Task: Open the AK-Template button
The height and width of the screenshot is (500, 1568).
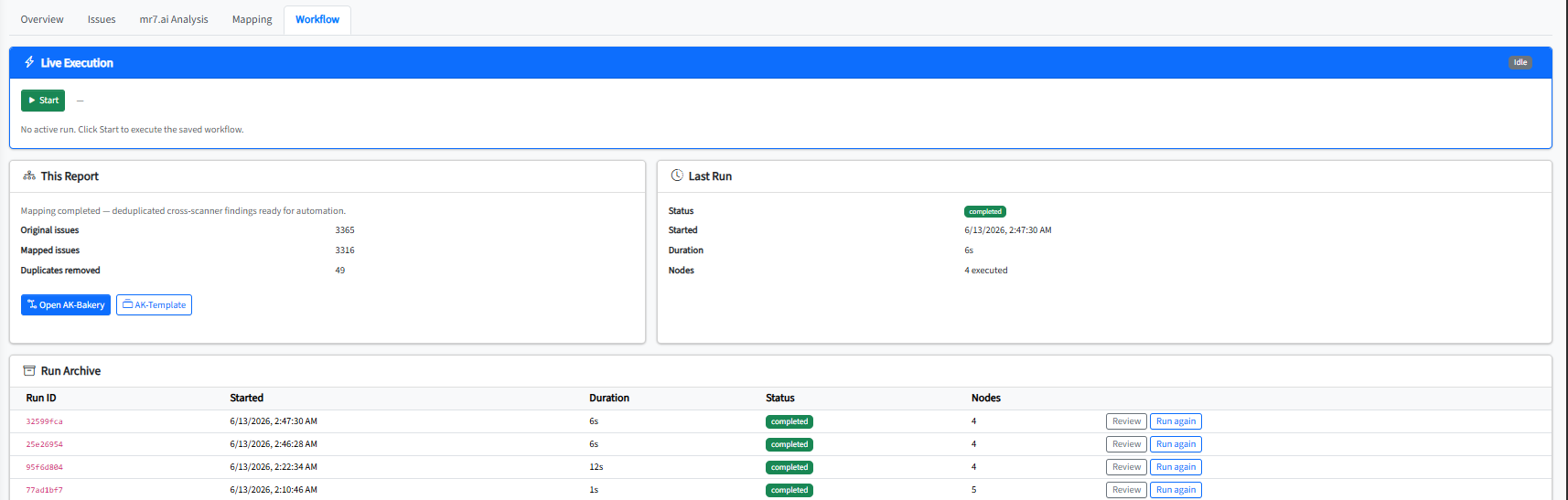Action: pos(154,305)
